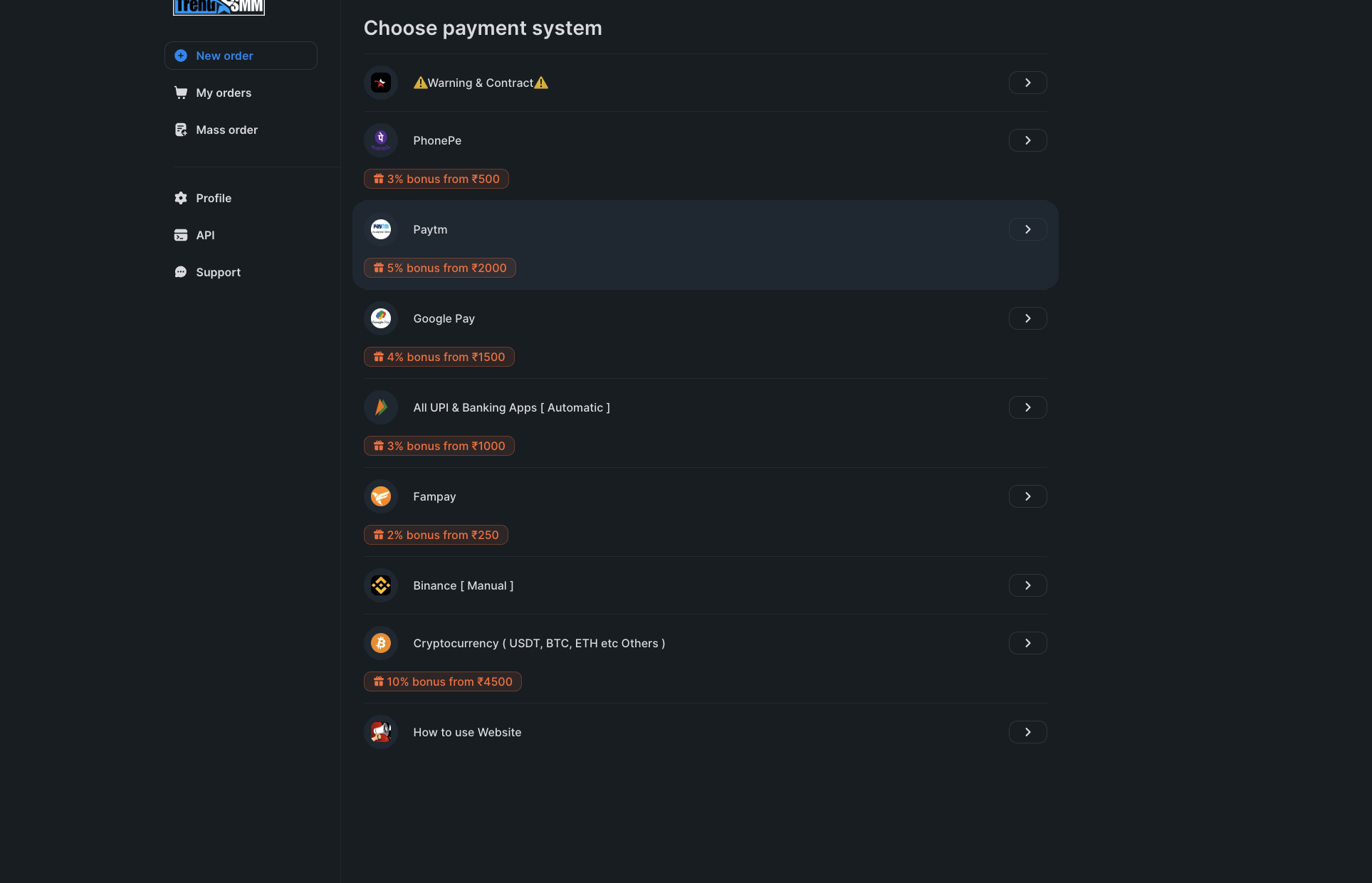
Task: Expand the Warning & Contract chevron arrow
Action: [x=1027, y=83]
